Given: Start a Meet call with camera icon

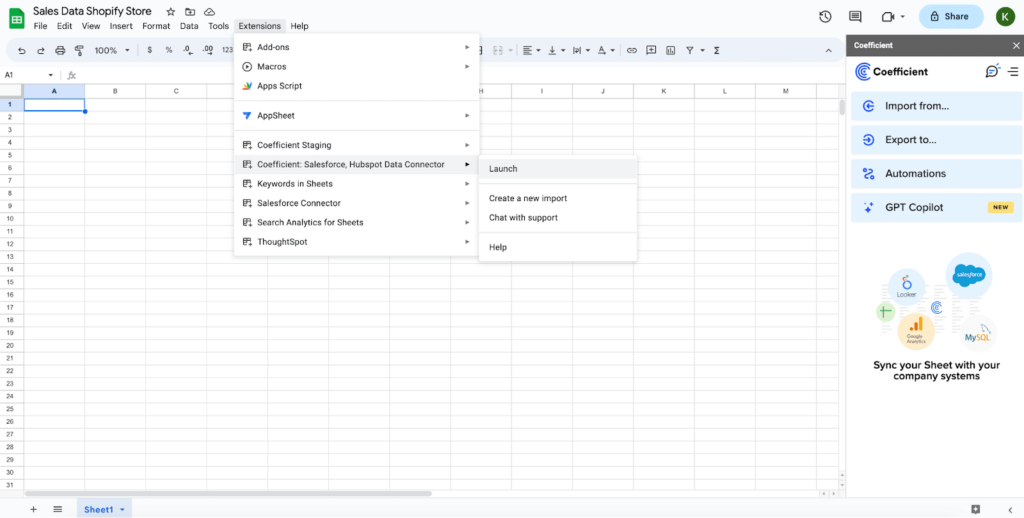Looking at the screenshot, I should pos(887,16).
